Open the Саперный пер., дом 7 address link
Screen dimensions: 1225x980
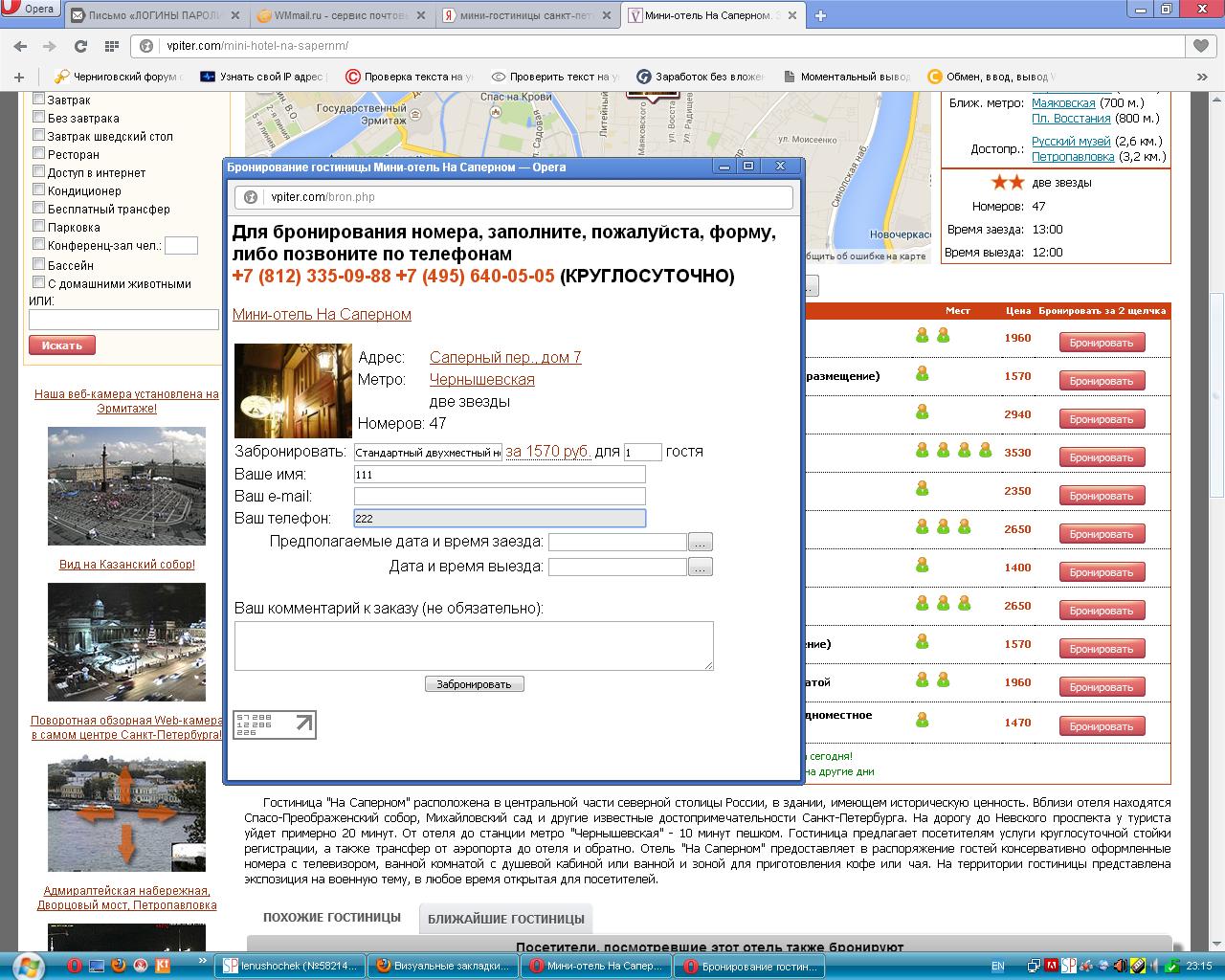pyautogui.click(x=505, y=357)
